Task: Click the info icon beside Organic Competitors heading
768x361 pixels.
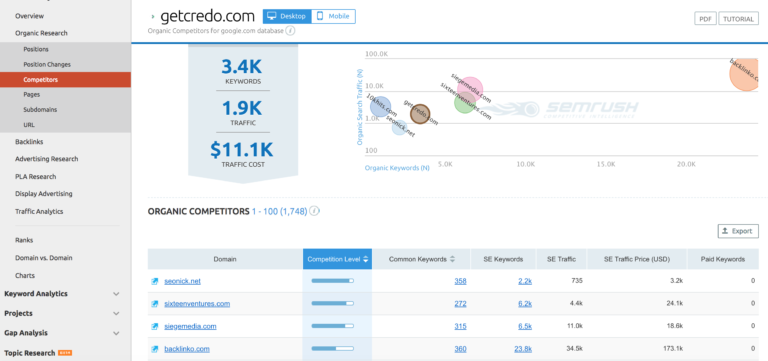Action: 315,211
